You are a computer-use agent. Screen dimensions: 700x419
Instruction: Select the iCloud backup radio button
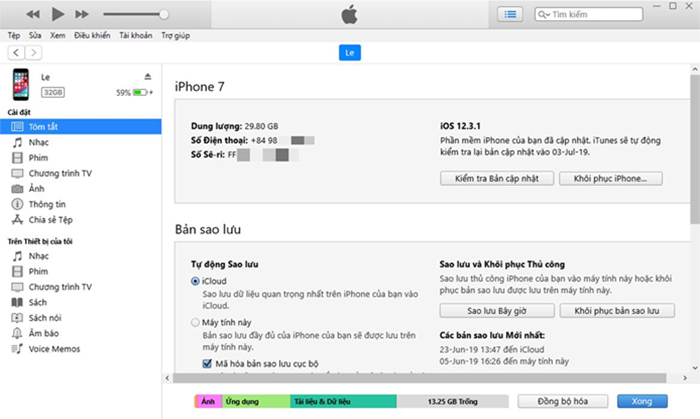(195, 281)
